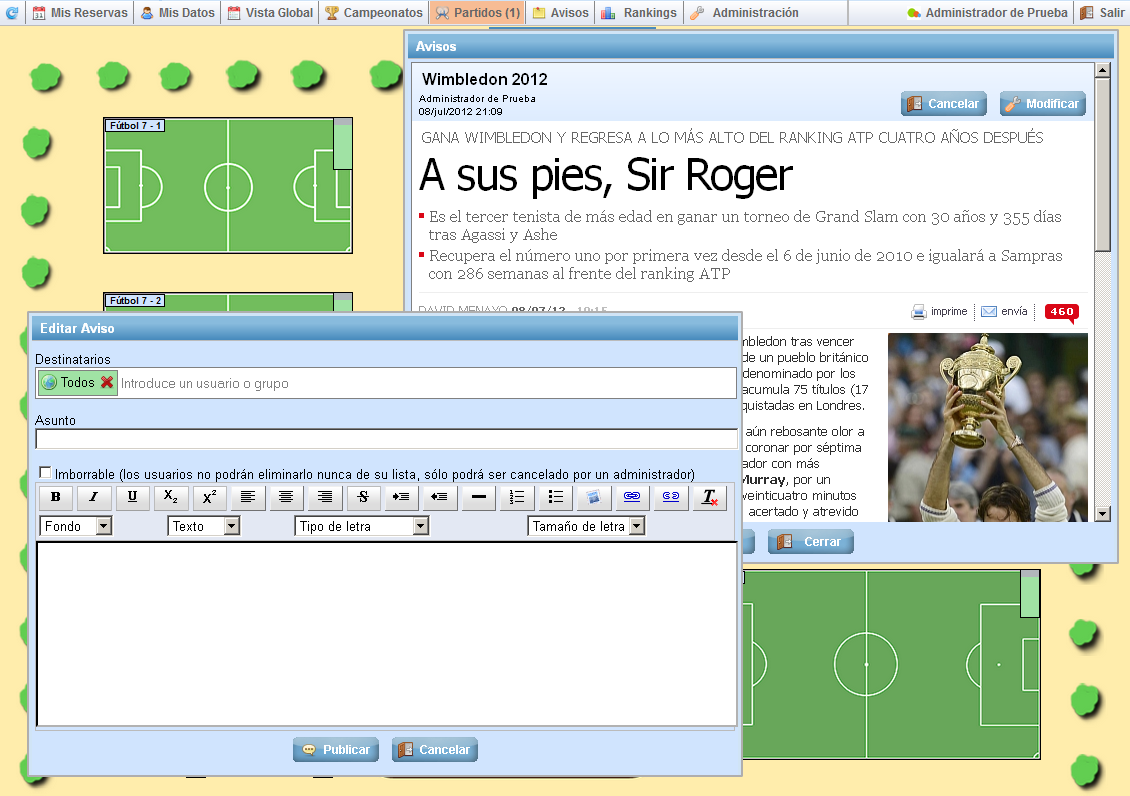Open the Mis Datos menu
The image size is (1130, 796).
(177, 12)
